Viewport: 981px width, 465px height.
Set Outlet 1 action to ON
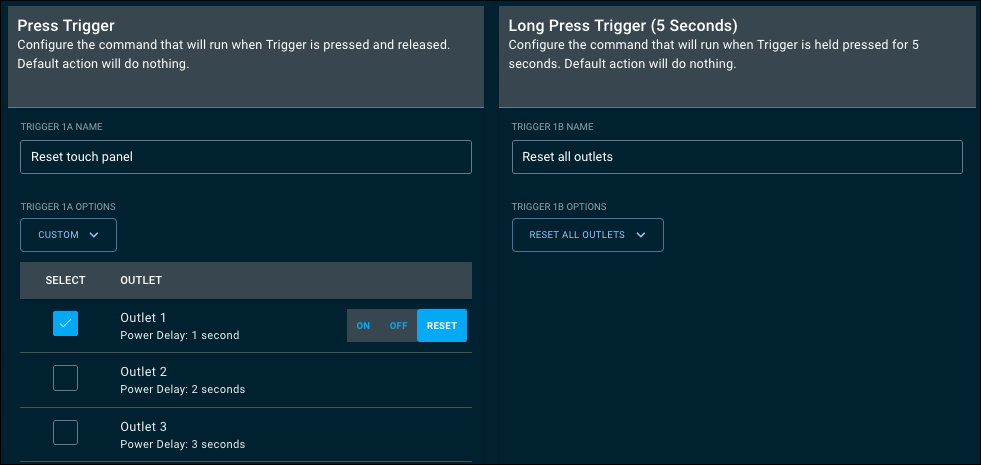(x=363, y=326)
